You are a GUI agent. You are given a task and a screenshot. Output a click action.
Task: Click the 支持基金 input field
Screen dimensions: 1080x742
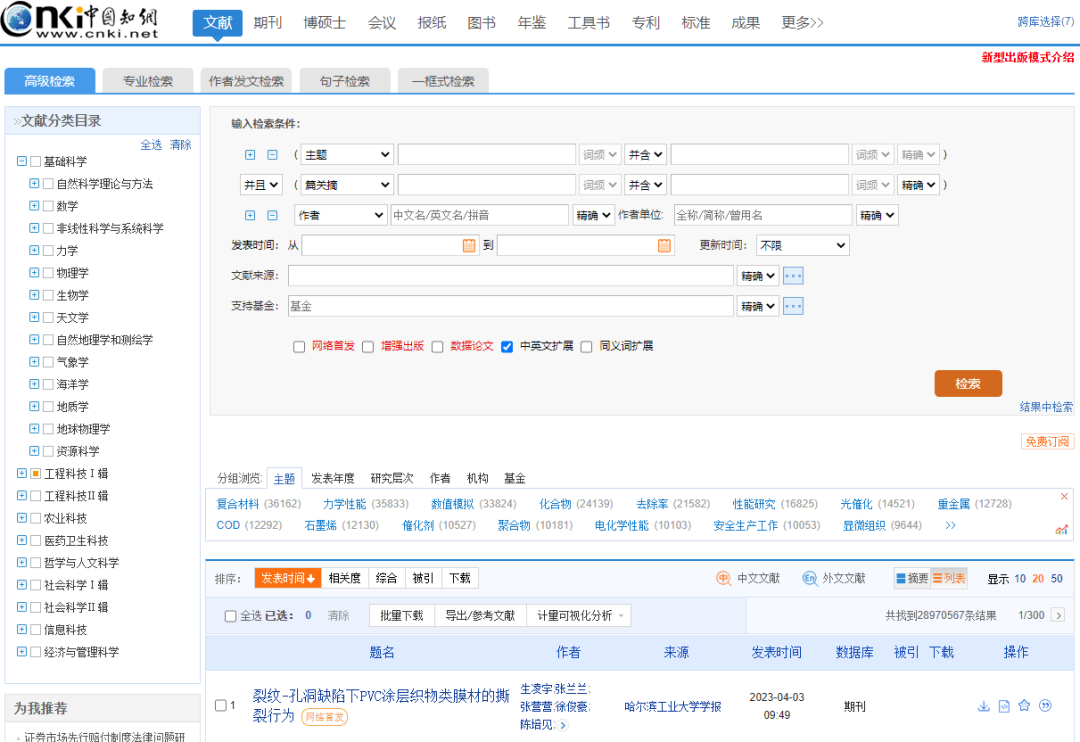tap(510, 306)
